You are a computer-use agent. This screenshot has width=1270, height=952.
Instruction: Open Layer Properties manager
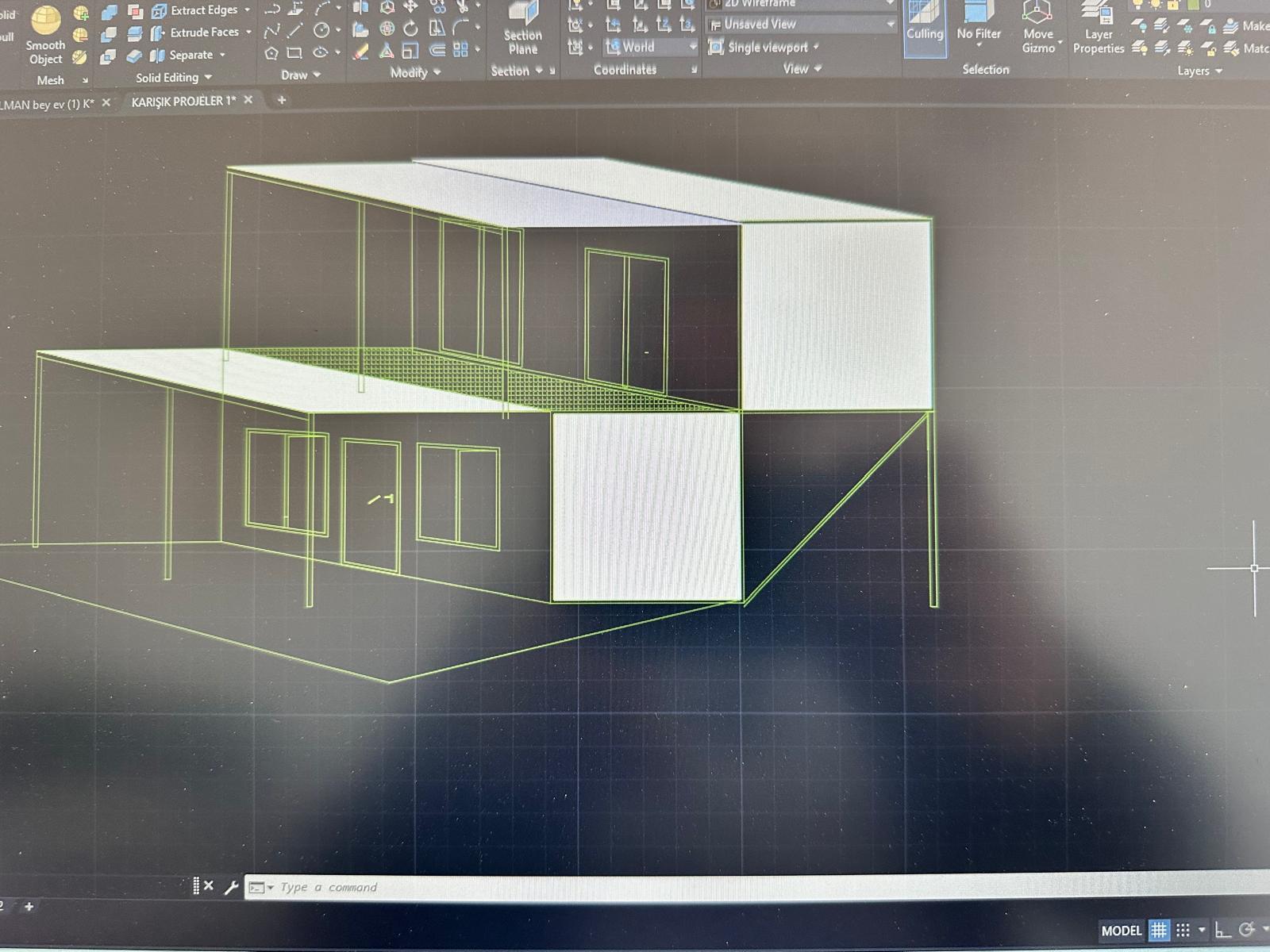click(x=1098, y=29)
